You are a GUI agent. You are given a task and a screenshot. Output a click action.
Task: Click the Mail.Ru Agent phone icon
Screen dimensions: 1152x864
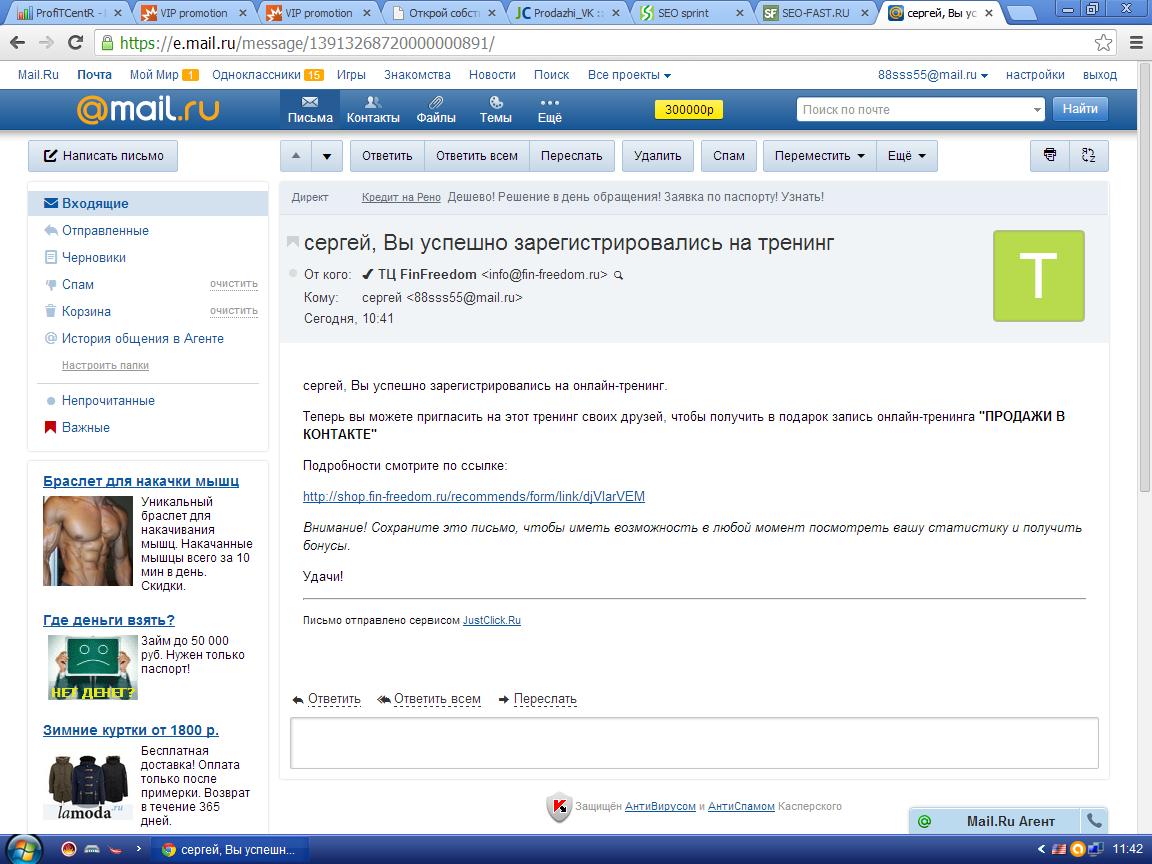click(1094, 821)
